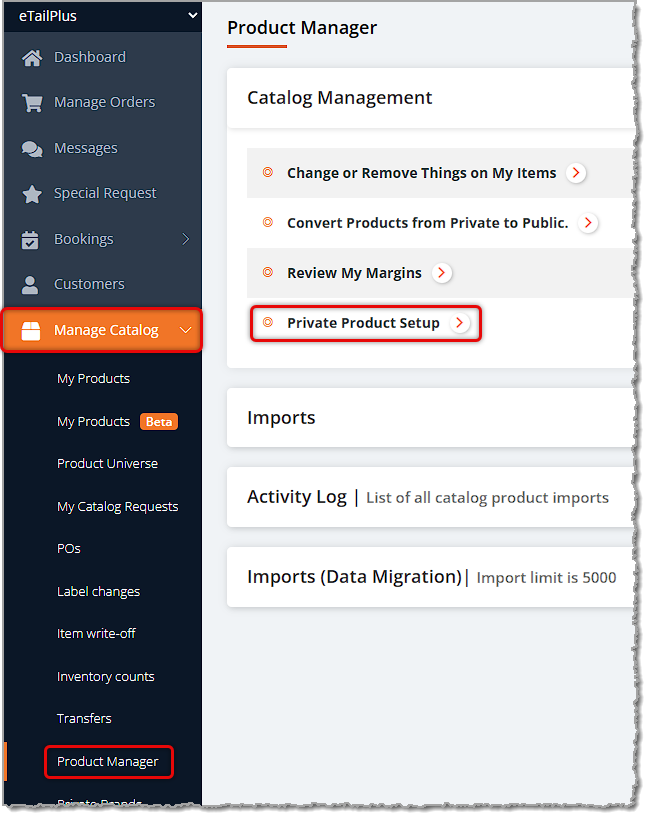
Task: Click bullet icon before Review My Margins
Action: click(268, 272)
